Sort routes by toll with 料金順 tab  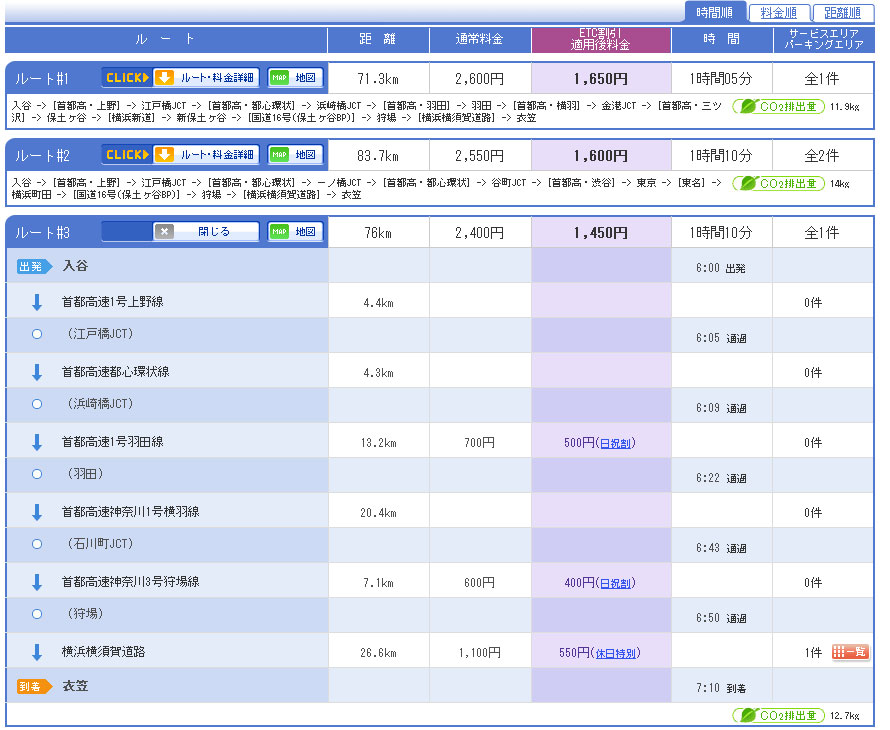[778, 13]
